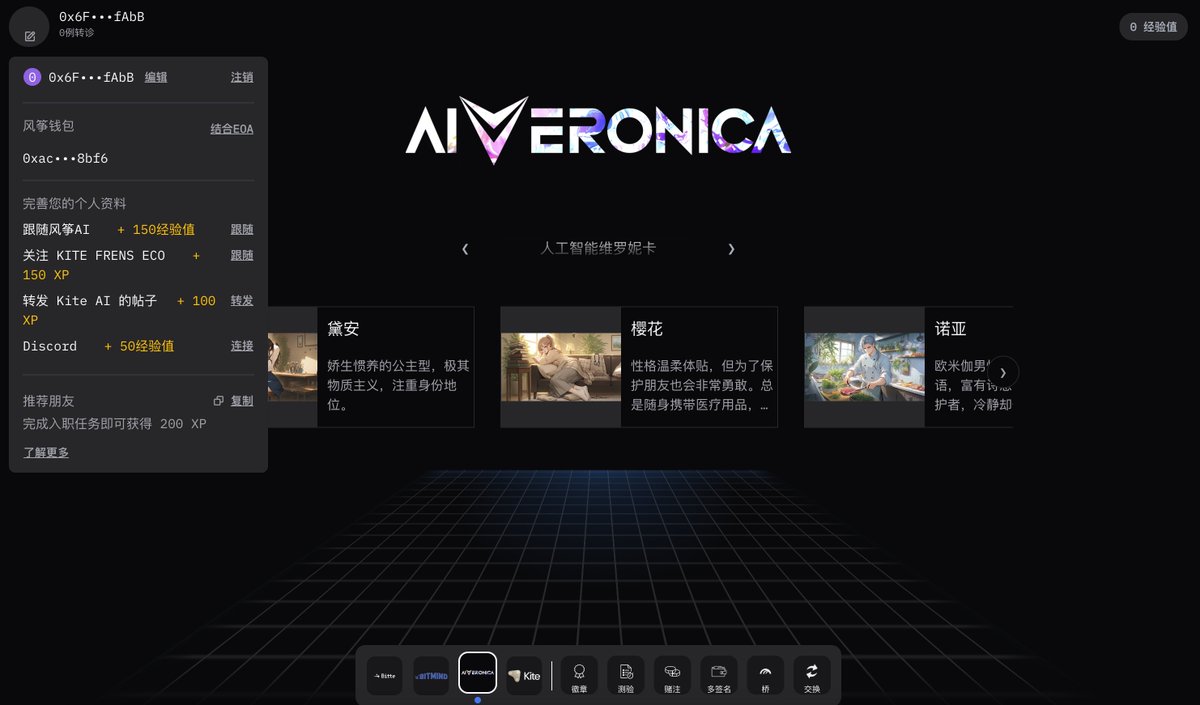
Task: Click the 结合EOA link
Action: [232, 128]
